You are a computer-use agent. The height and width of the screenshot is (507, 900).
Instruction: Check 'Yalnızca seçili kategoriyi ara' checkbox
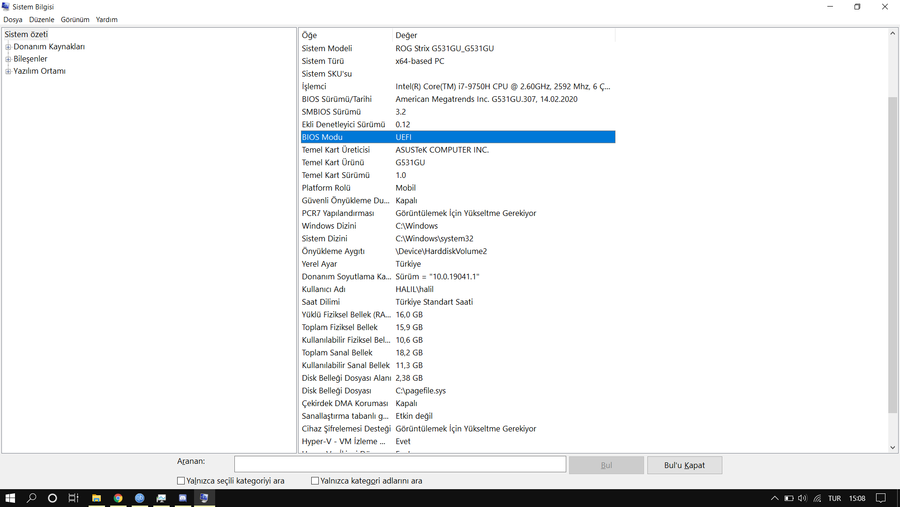[181, 481]
